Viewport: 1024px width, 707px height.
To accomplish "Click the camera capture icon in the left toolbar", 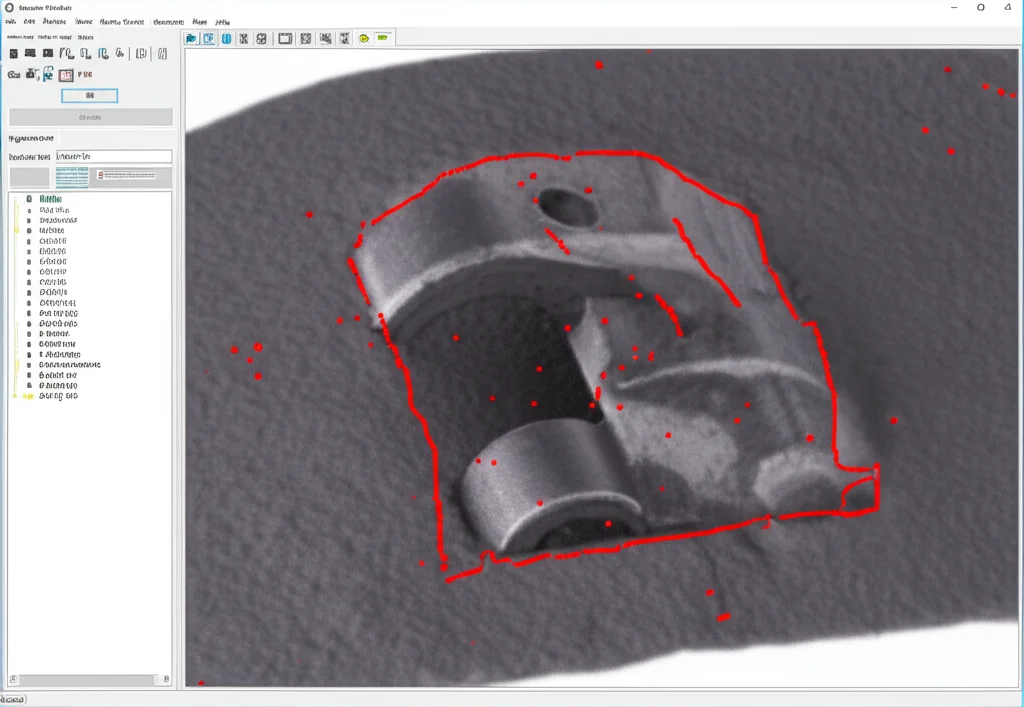I will [x=31, y=74].
